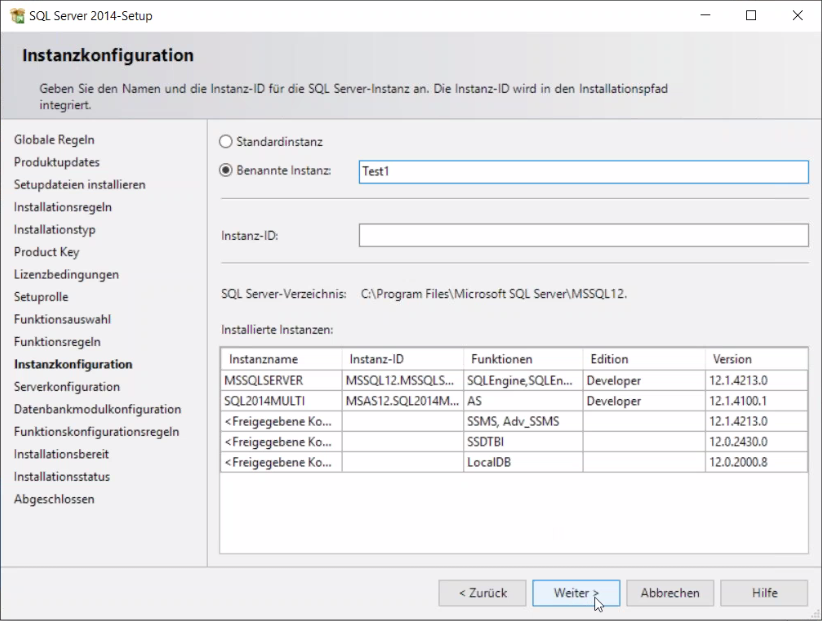822x621 pixels.
Task: Open the Globale Regeln setup step
Action: click(x=61, y=140)
